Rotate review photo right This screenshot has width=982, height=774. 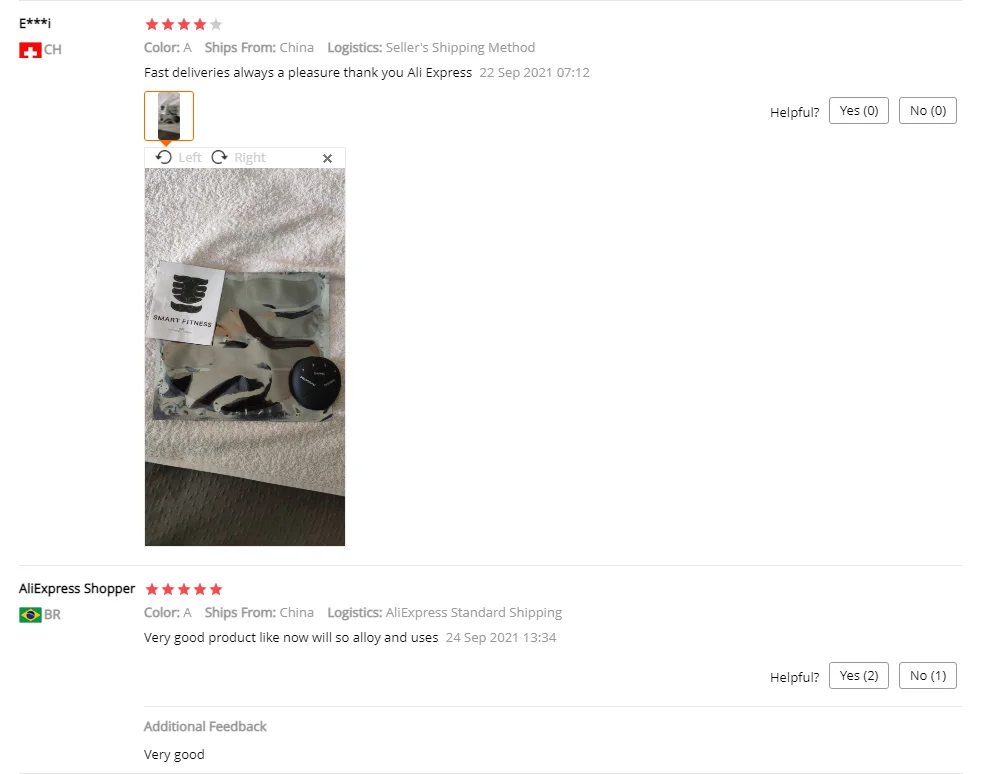[x=239, y=157]
